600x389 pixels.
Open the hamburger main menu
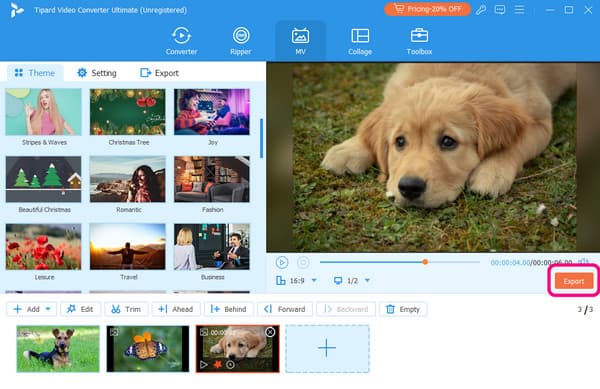(x=519, y=10)
